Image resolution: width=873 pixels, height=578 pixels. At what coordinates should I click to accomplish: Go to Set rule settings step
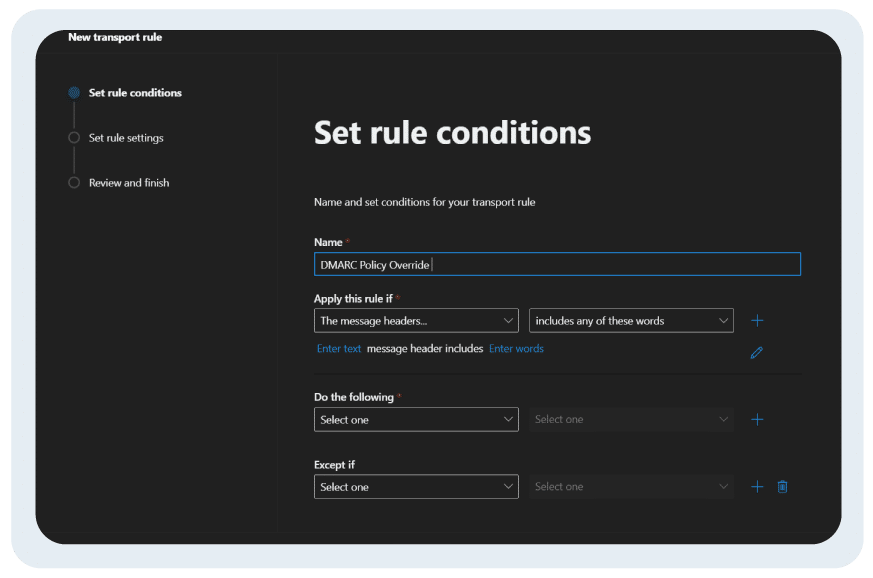126,138
